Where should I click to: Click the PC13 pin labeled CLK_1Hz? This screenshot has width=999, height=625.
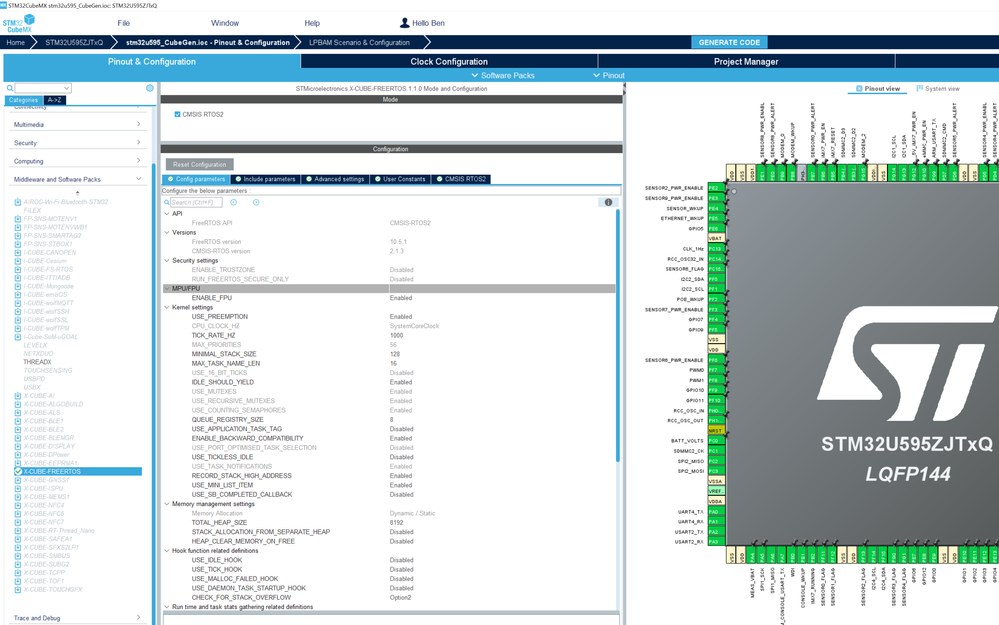716,248
